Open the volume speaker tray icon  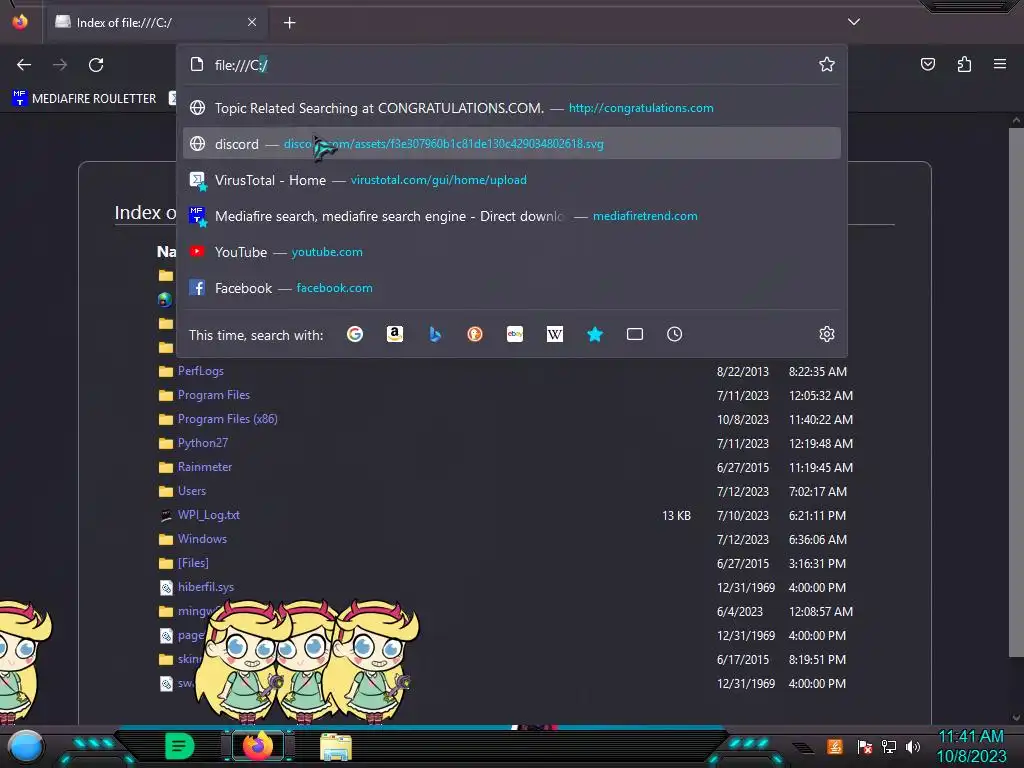[x=913, y=746]
